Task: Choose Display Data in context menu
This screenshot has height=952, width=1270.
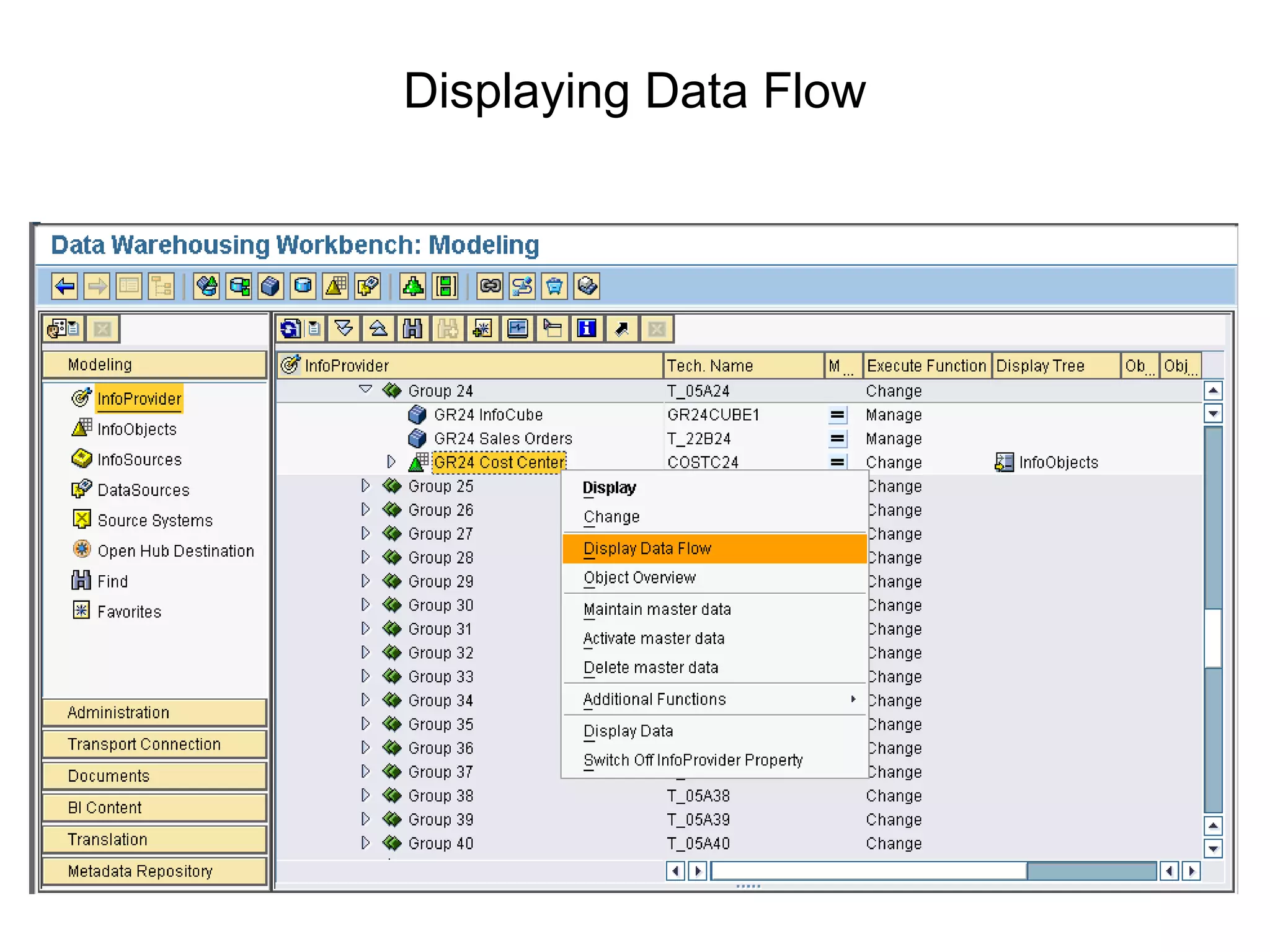Action: pyautogui.click(x=714, y=731)
